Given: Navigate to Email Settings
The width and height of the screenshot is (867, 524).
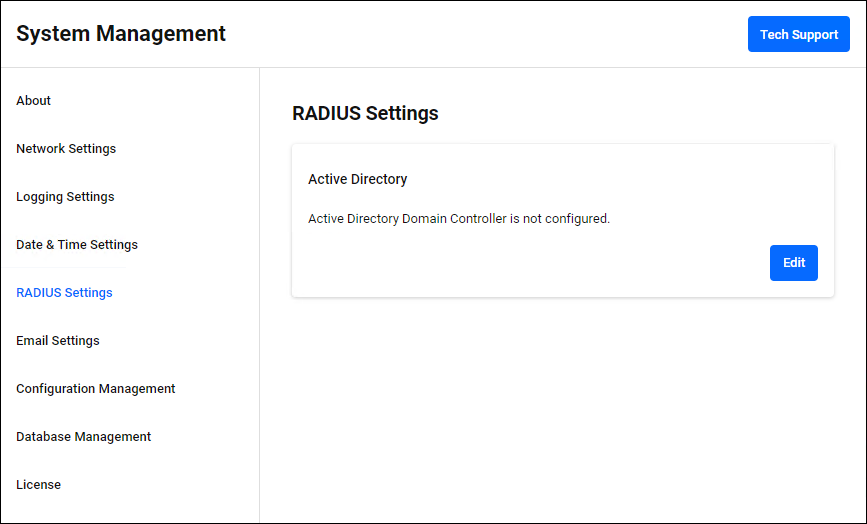Looking at the screenshot, I should point(58,341).
